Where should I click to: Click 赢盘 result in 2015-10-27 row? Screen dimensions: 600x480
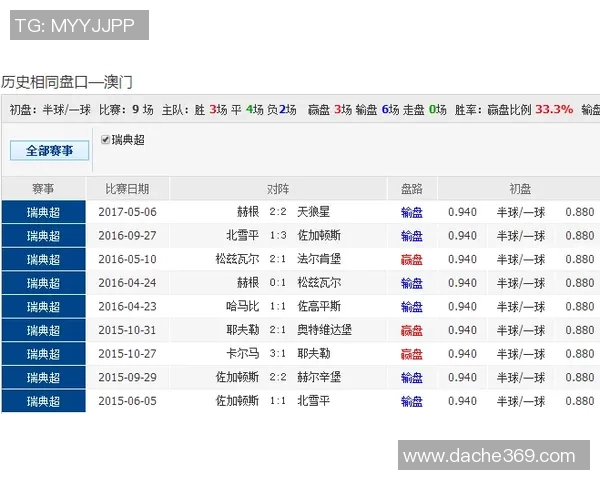point(412,354)
